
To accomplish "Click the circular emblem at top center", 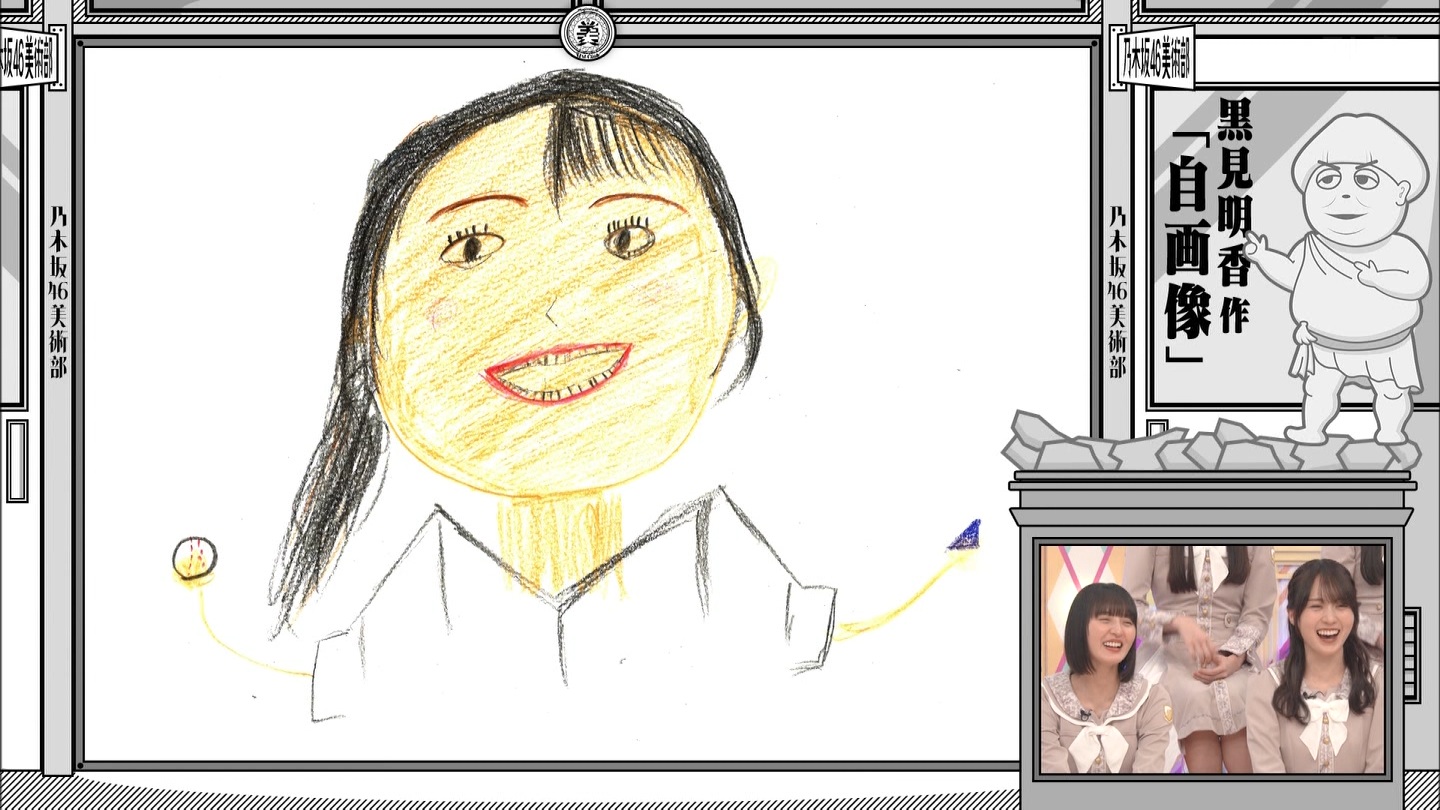I will point(587,33).
